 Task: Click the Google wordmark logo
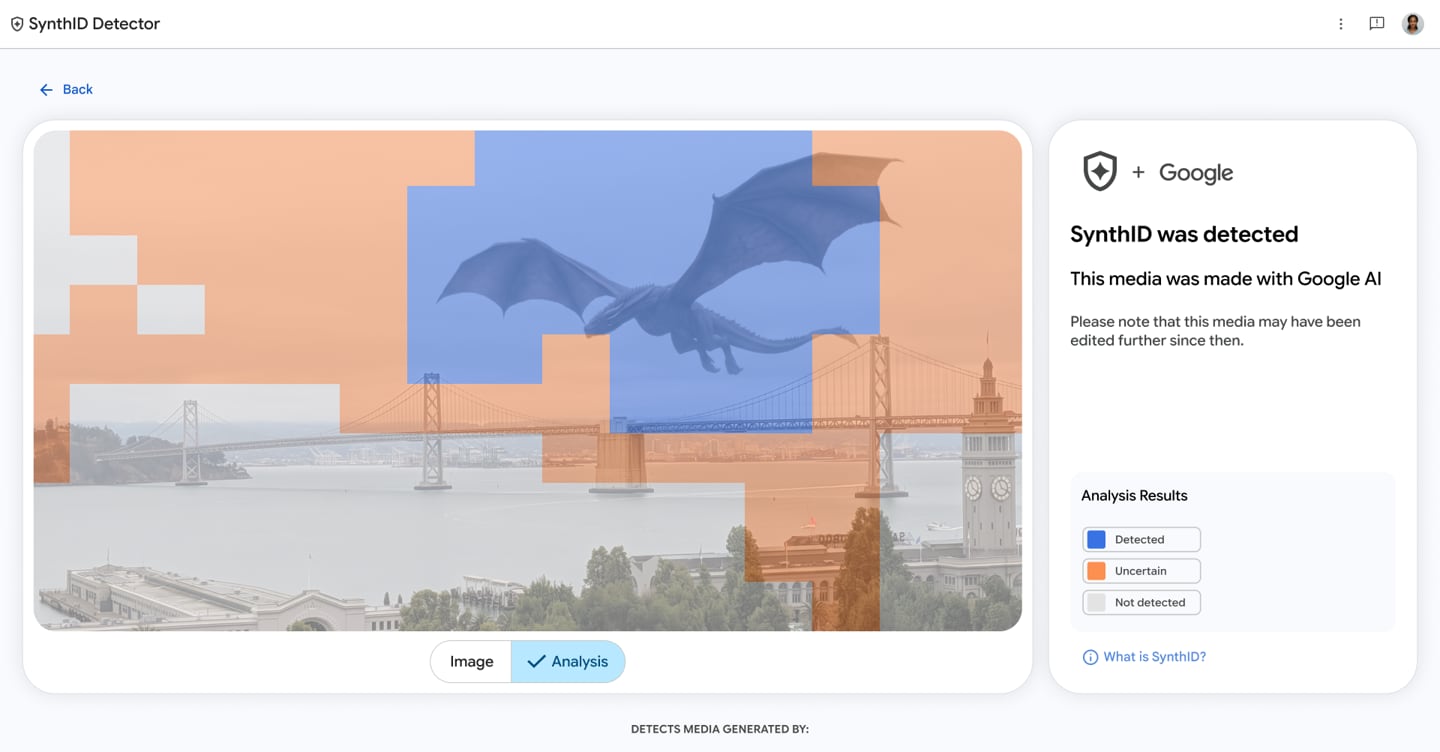(1196, 173)
